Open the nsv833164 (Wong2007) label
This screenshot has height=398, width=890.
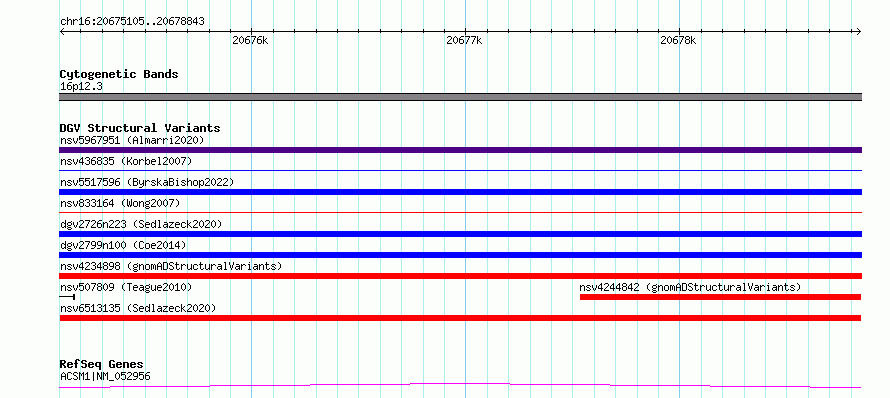(x=120, y=203)
